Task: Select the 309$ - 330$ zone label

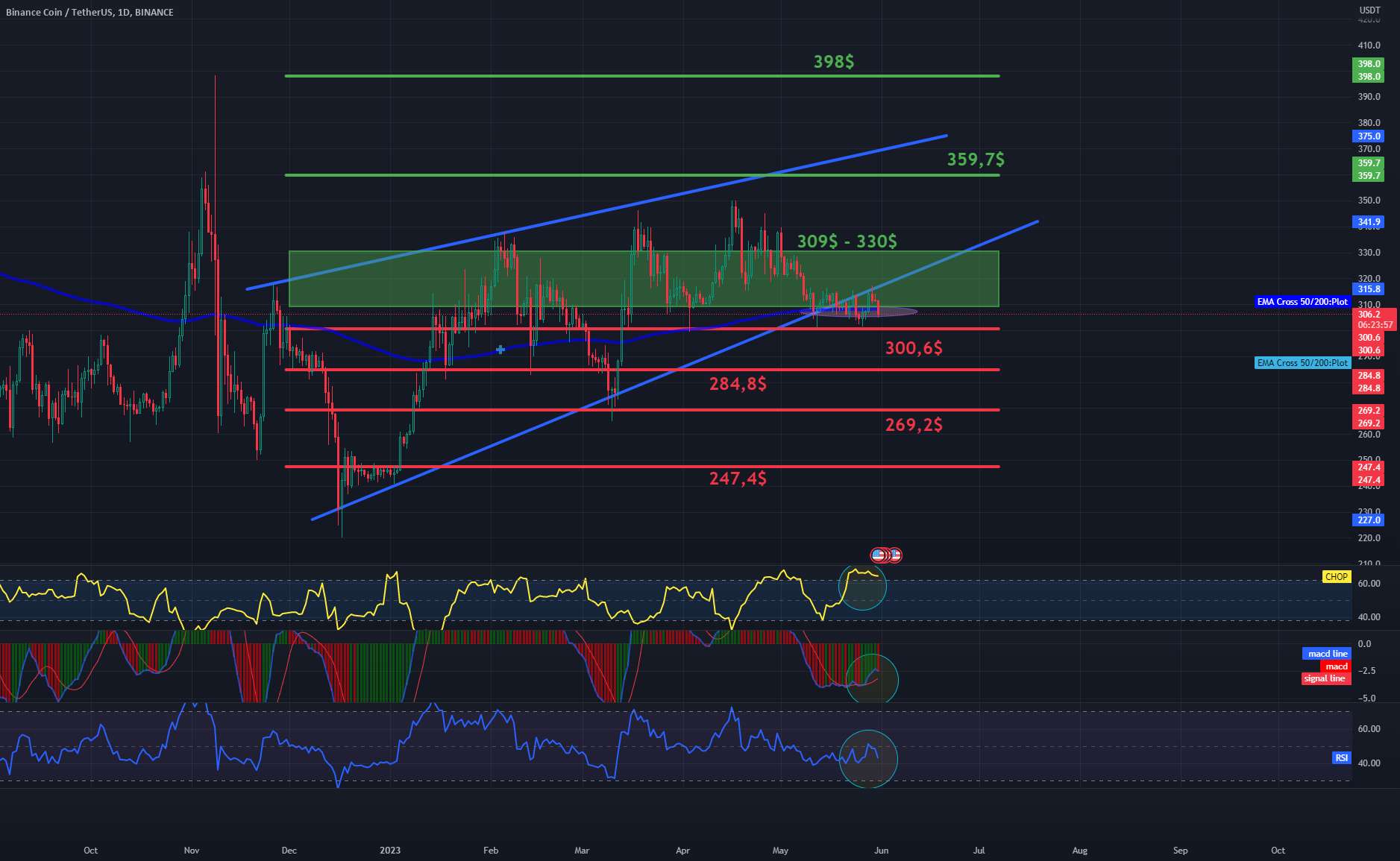Action: 847,241
